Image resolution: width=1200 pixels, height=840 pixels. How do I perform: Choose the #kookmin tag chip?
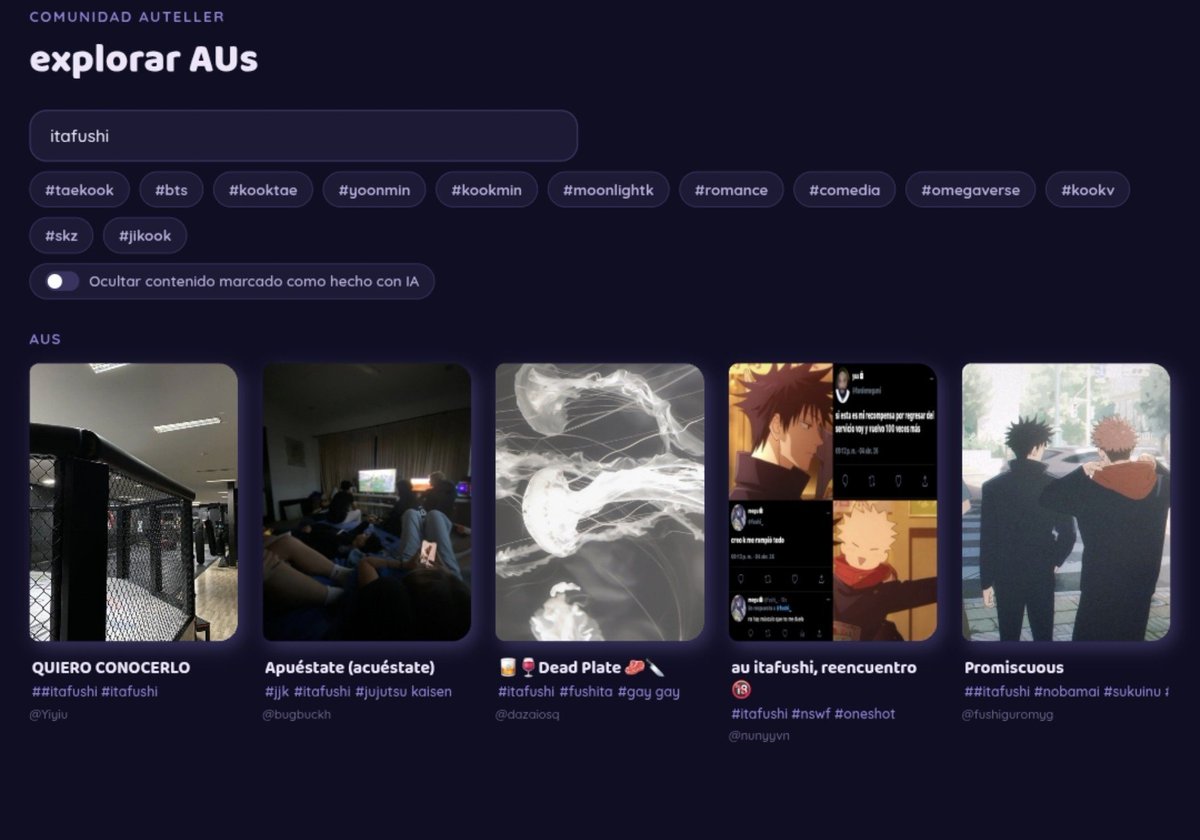486,190
